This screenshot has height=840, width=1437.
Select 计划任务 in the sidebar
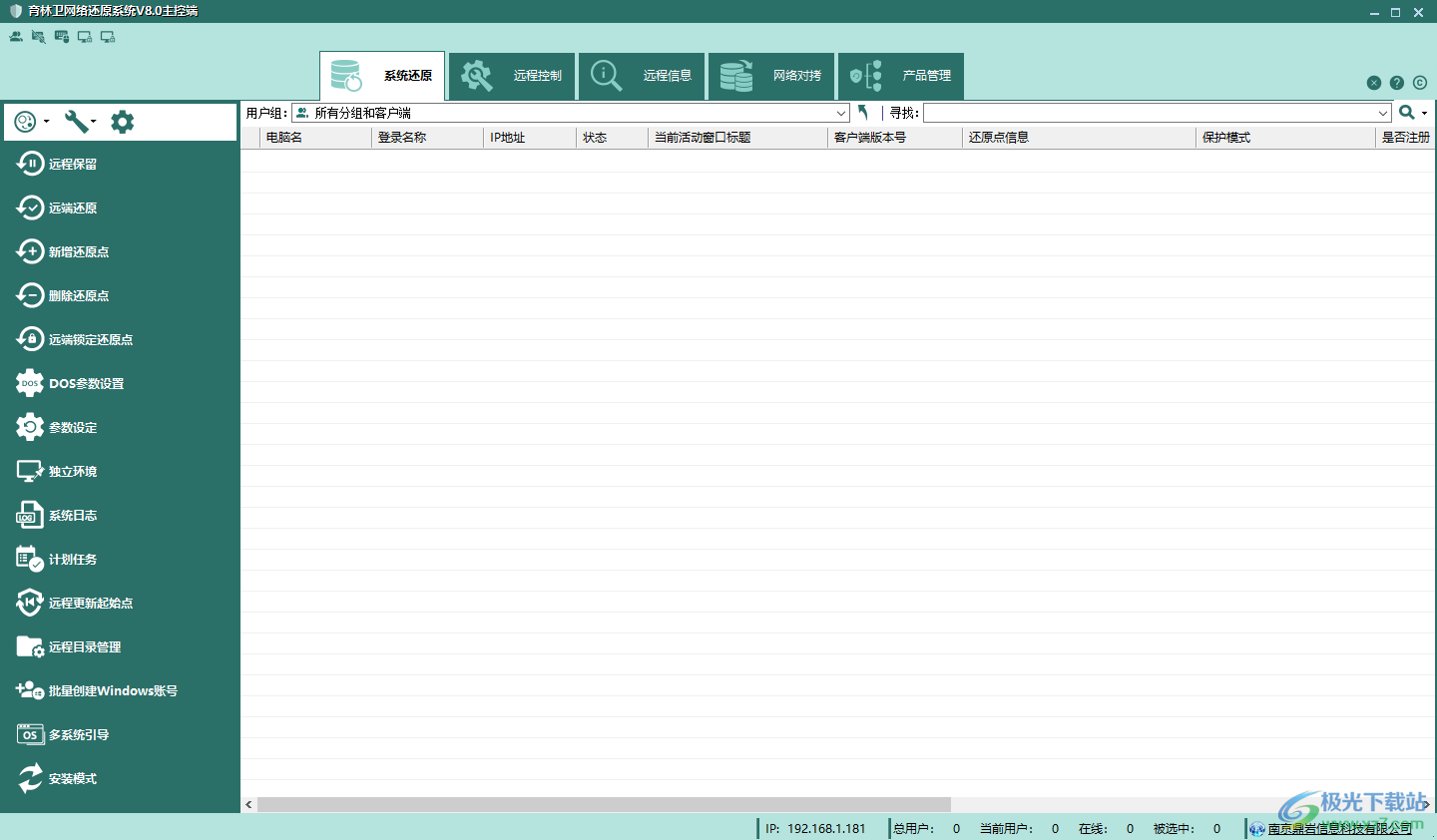coord(72,559)
